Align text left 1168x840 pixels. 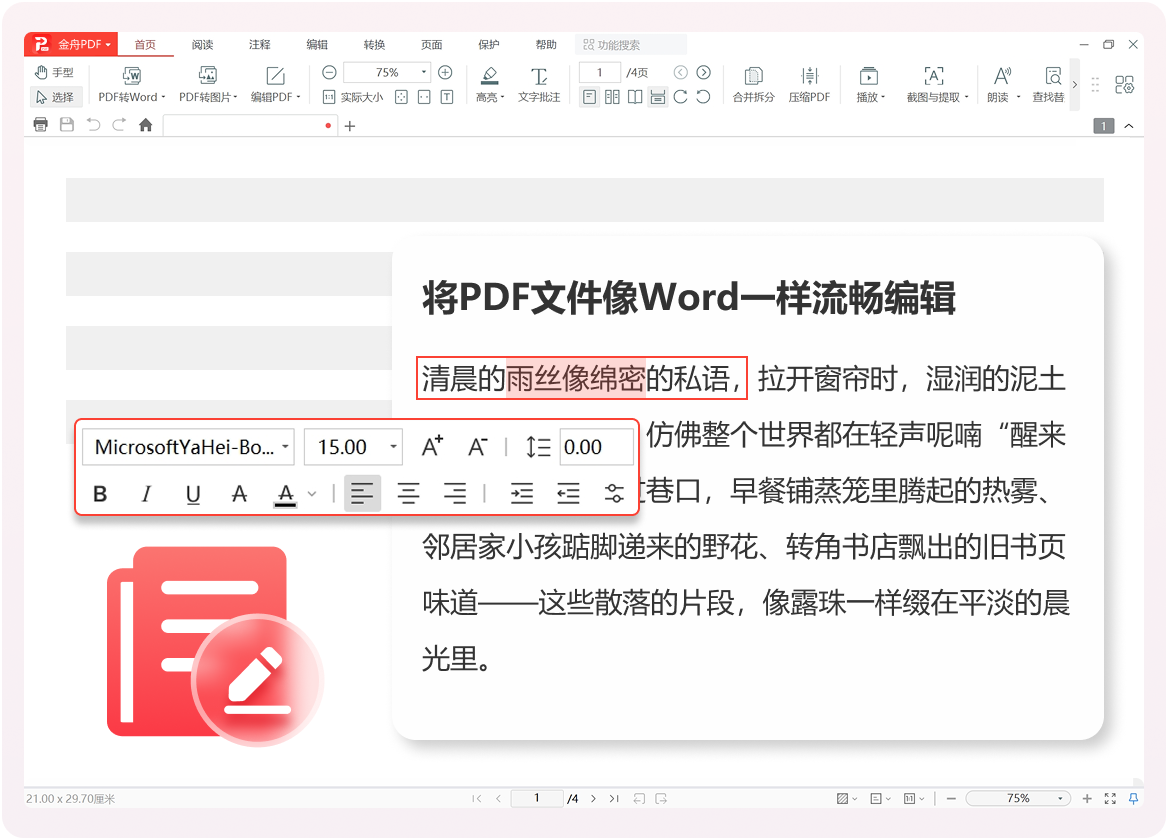(363, 494)
